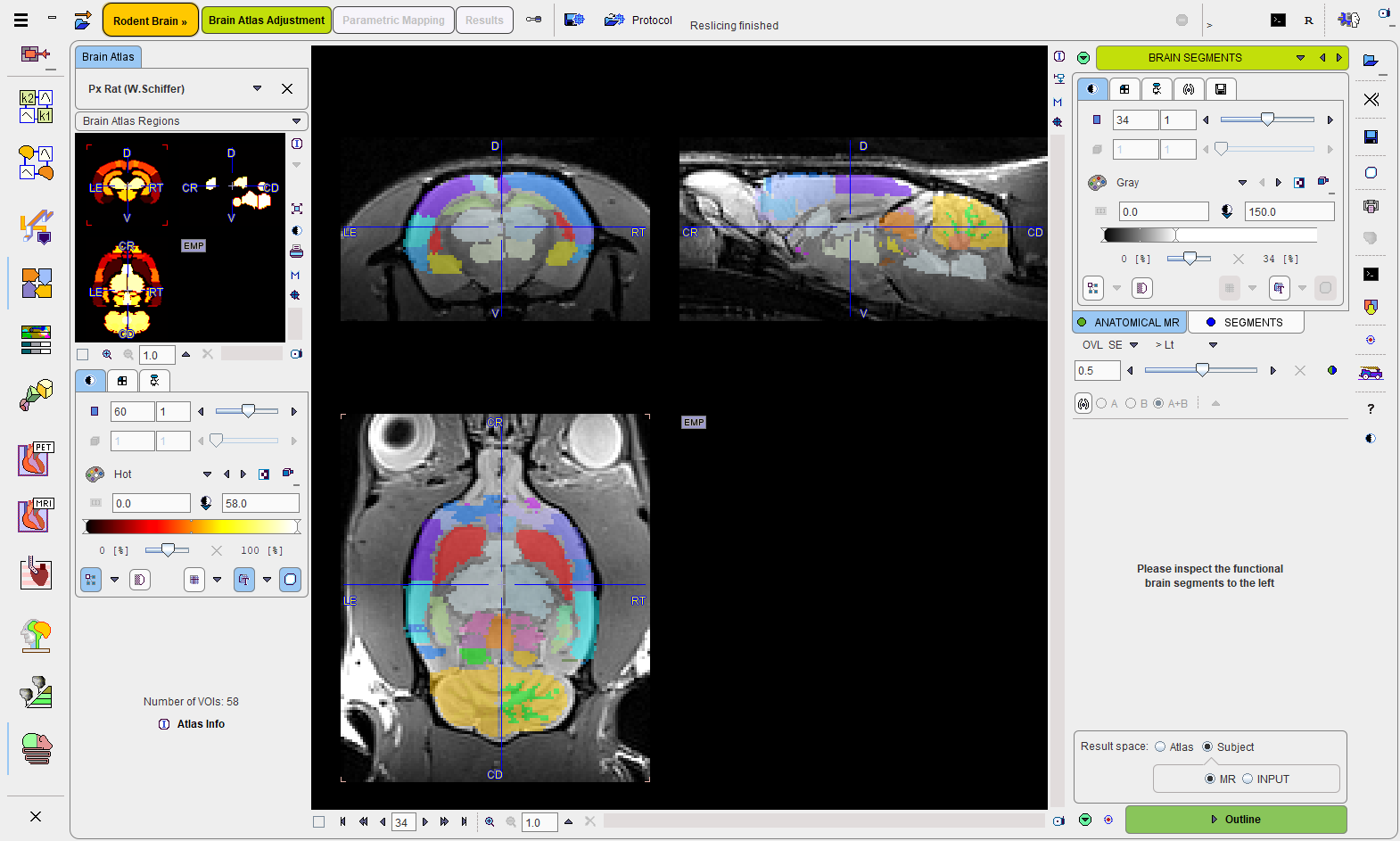This screenshot has width=1400, height=841.
Task: Click the save protocol icon in top bar
Action: 574,20
